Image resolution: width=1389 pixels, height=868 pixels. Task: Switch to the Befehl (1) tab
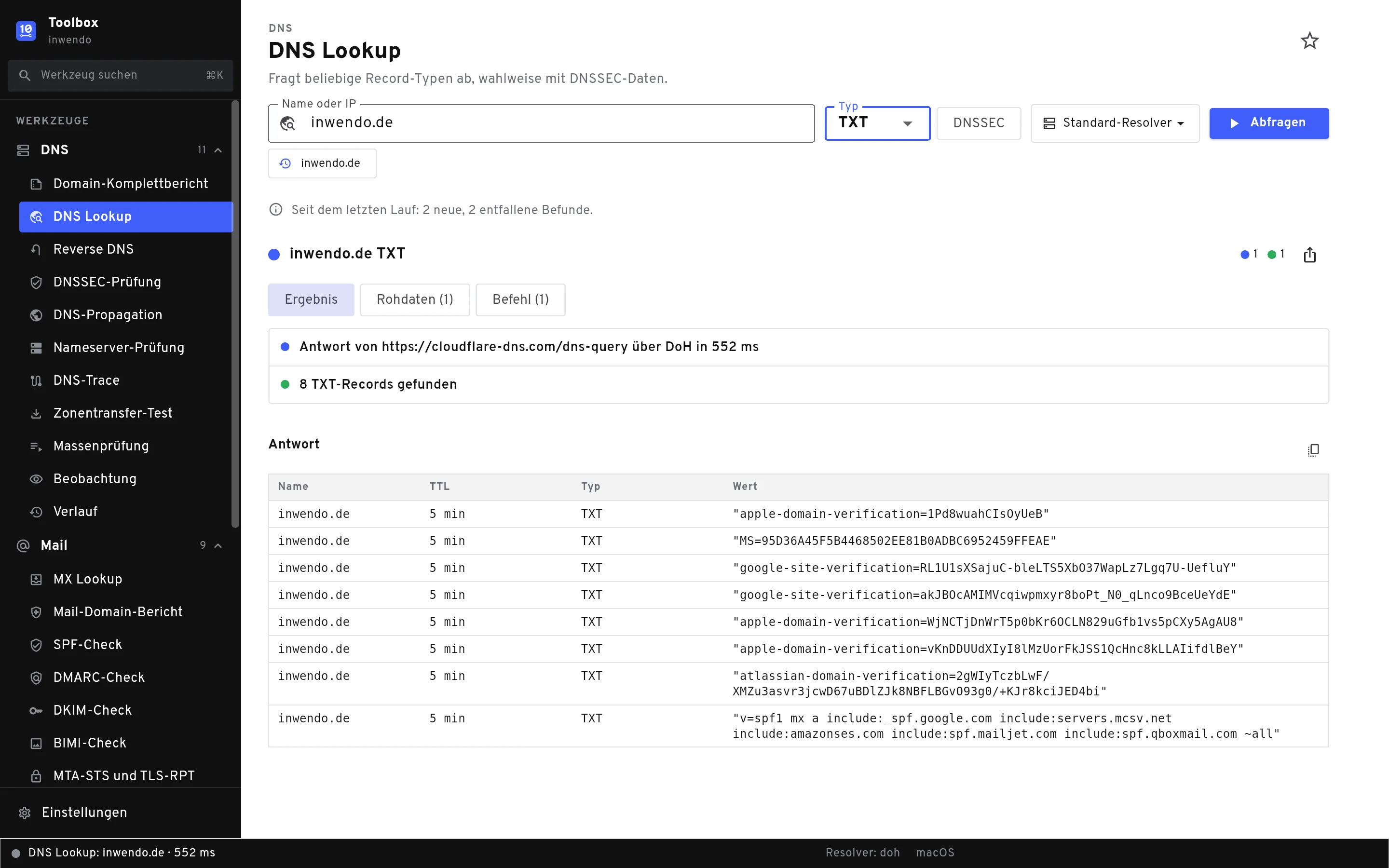[x=520, y=299]
